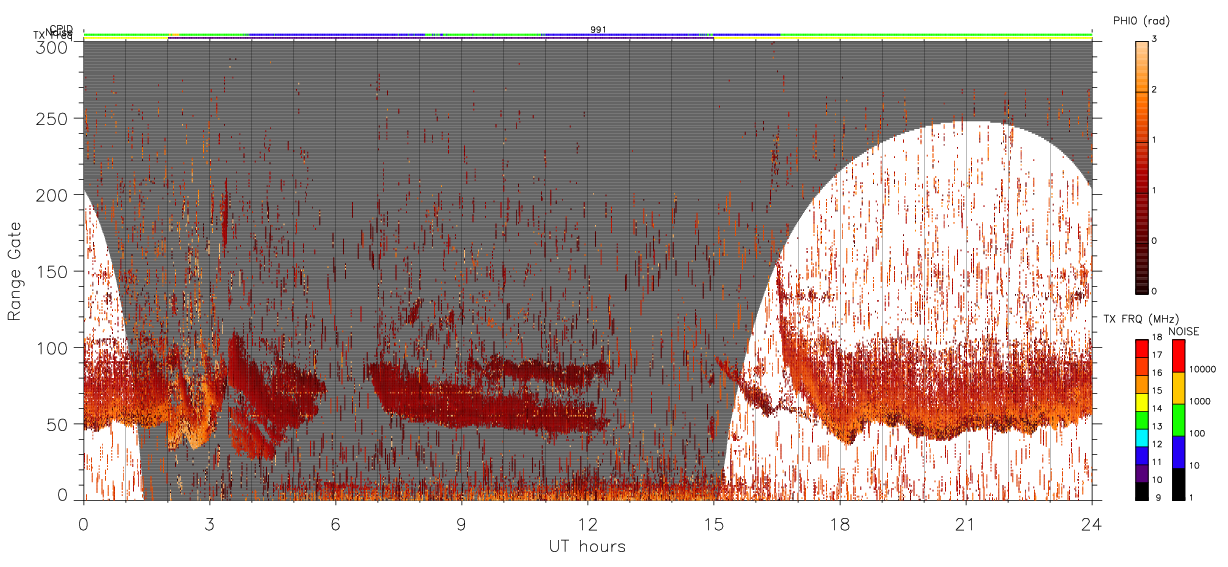The width and height of the screenshot is (1228, 567).
Task: Click the 'UT hours' x-axis title
Action: coord(587,546)
